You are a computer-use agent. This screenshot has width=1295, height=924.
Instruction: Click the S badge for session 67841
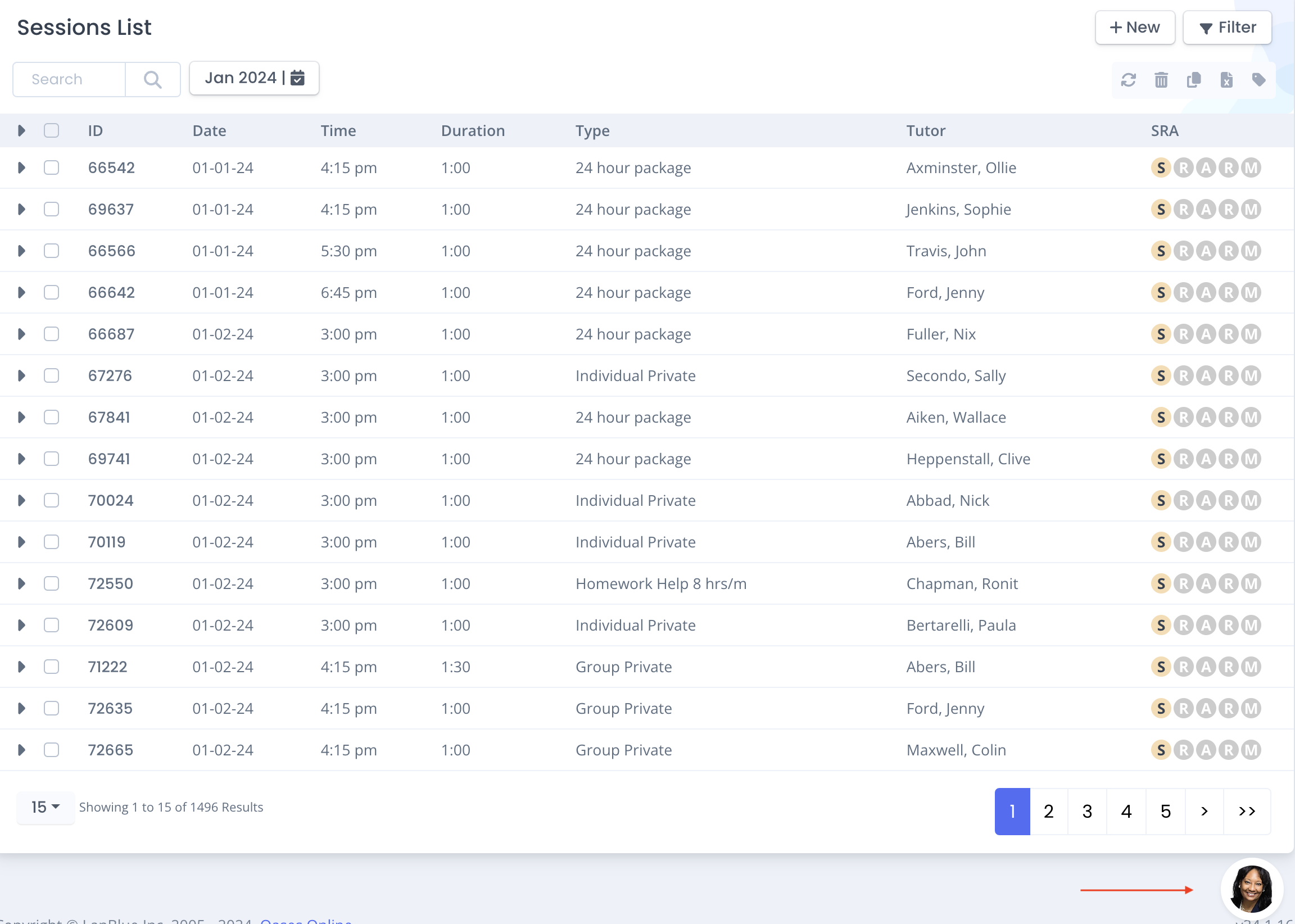(1161, 417)
